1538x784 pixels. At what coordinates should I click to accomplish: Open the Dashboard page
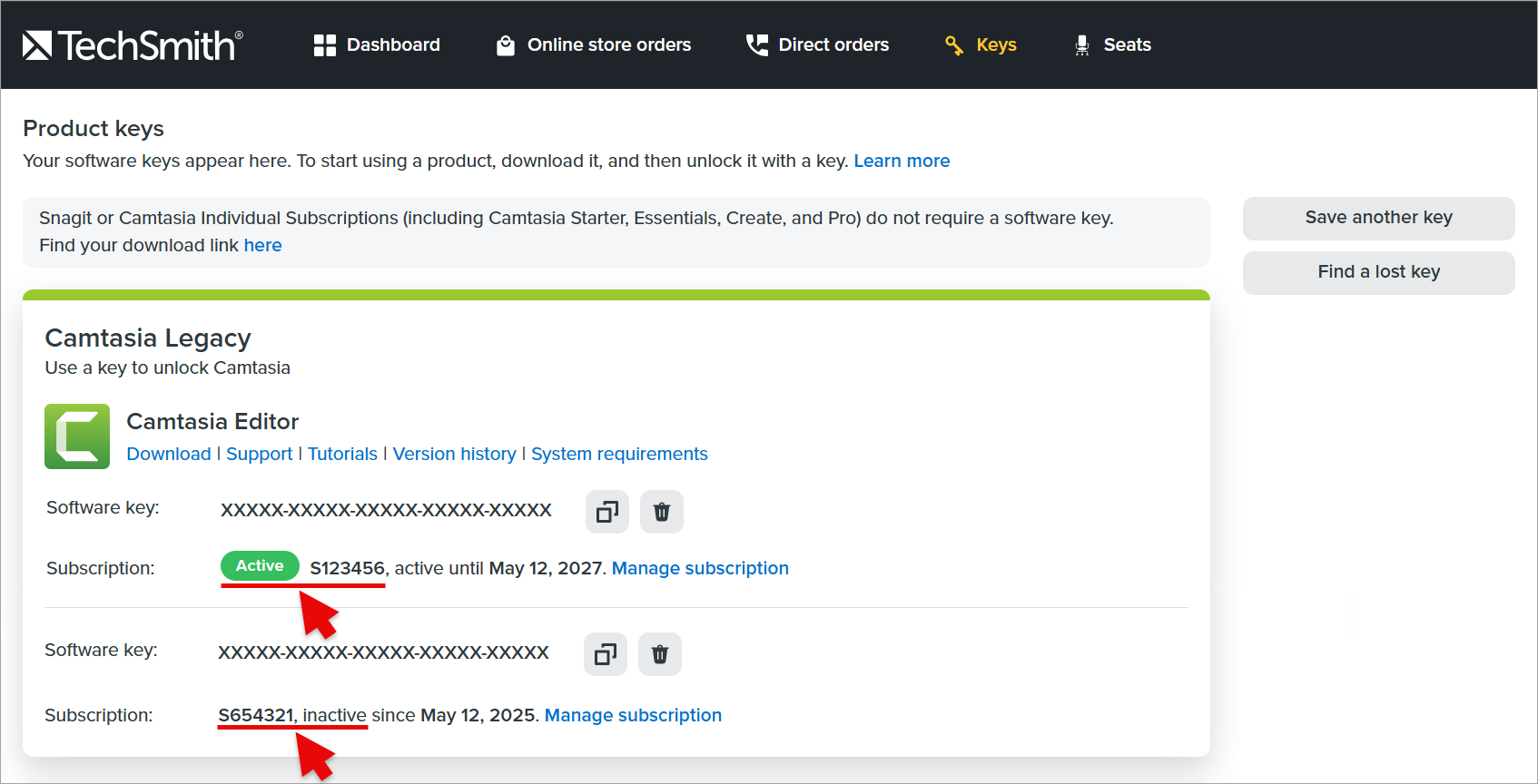[x=377, y=45]
